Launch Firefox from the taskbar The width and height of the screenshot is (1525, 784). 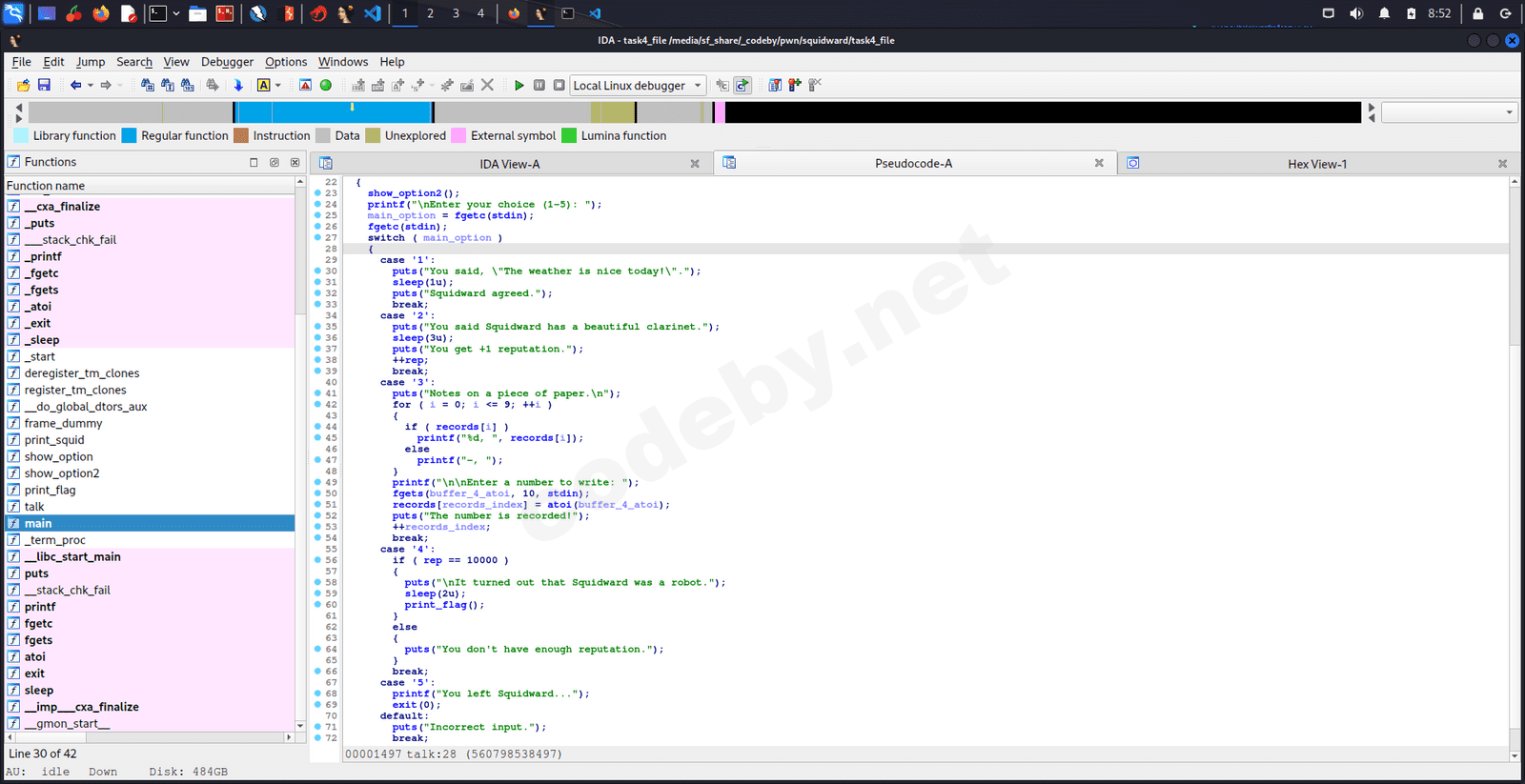101,13
